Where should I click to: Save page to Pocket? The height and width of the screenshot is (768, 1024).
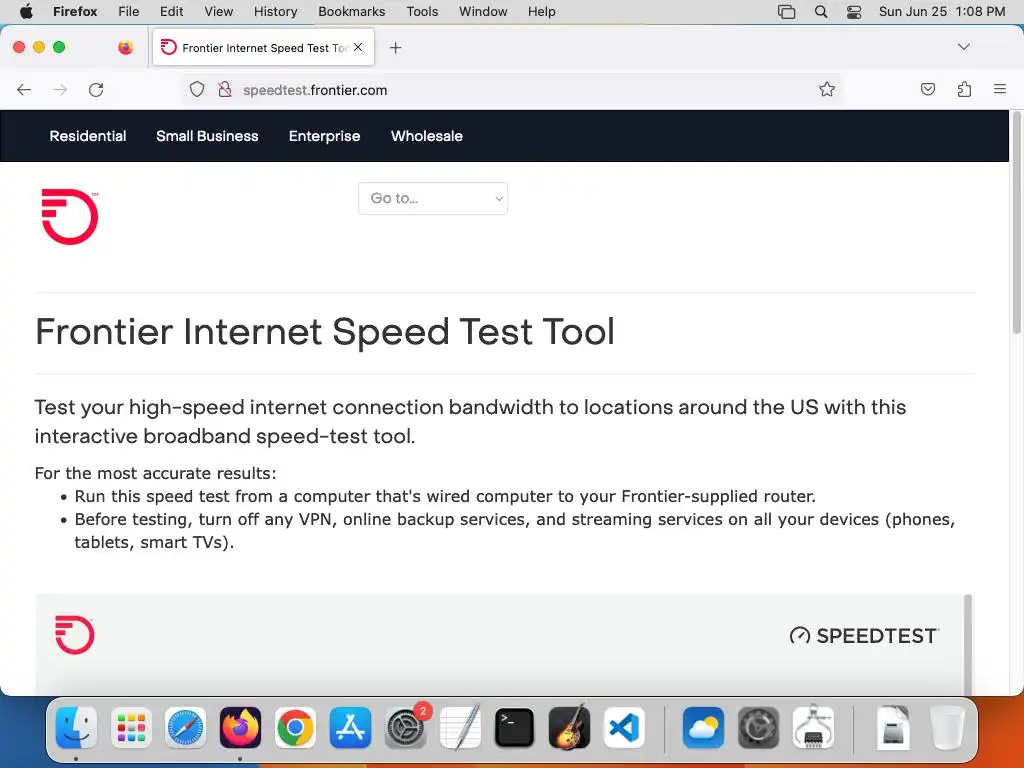[x=927, y=89]
